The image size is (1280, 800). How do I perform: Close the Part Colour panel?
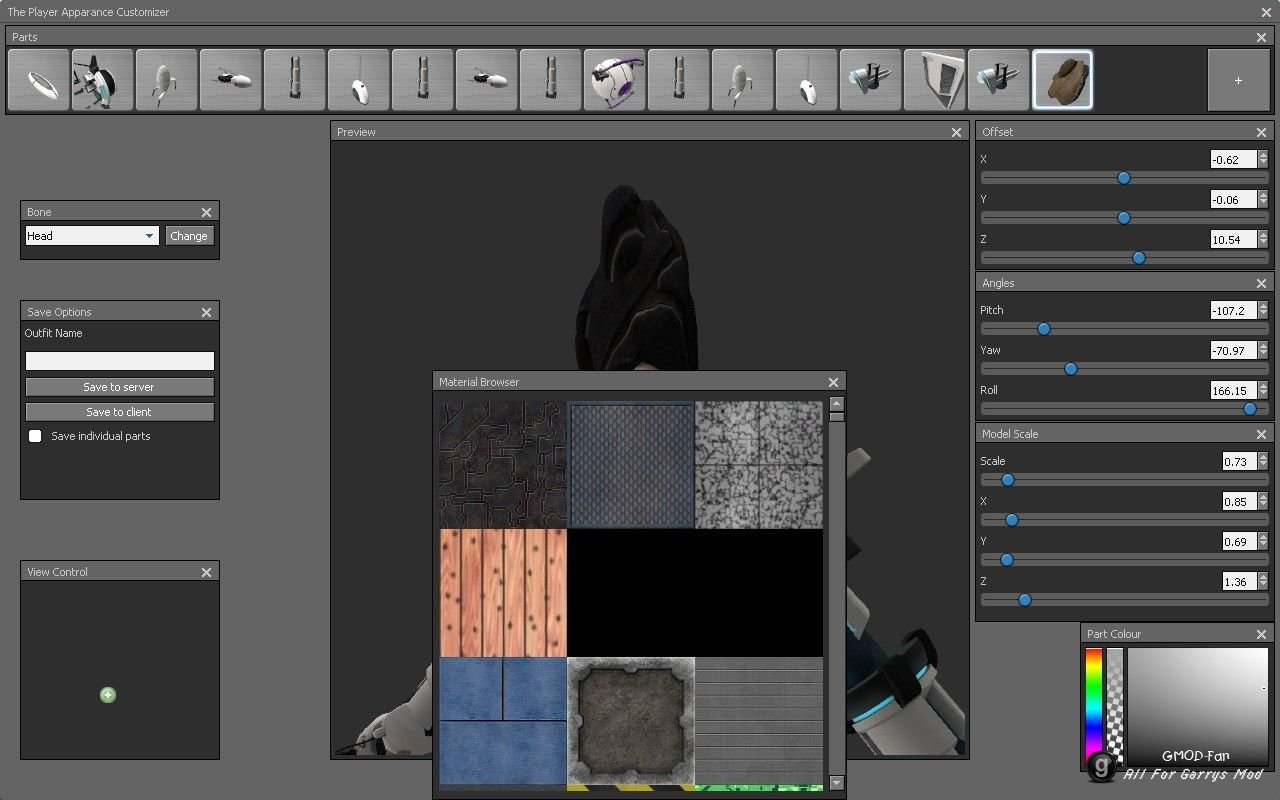(1261, 634)
